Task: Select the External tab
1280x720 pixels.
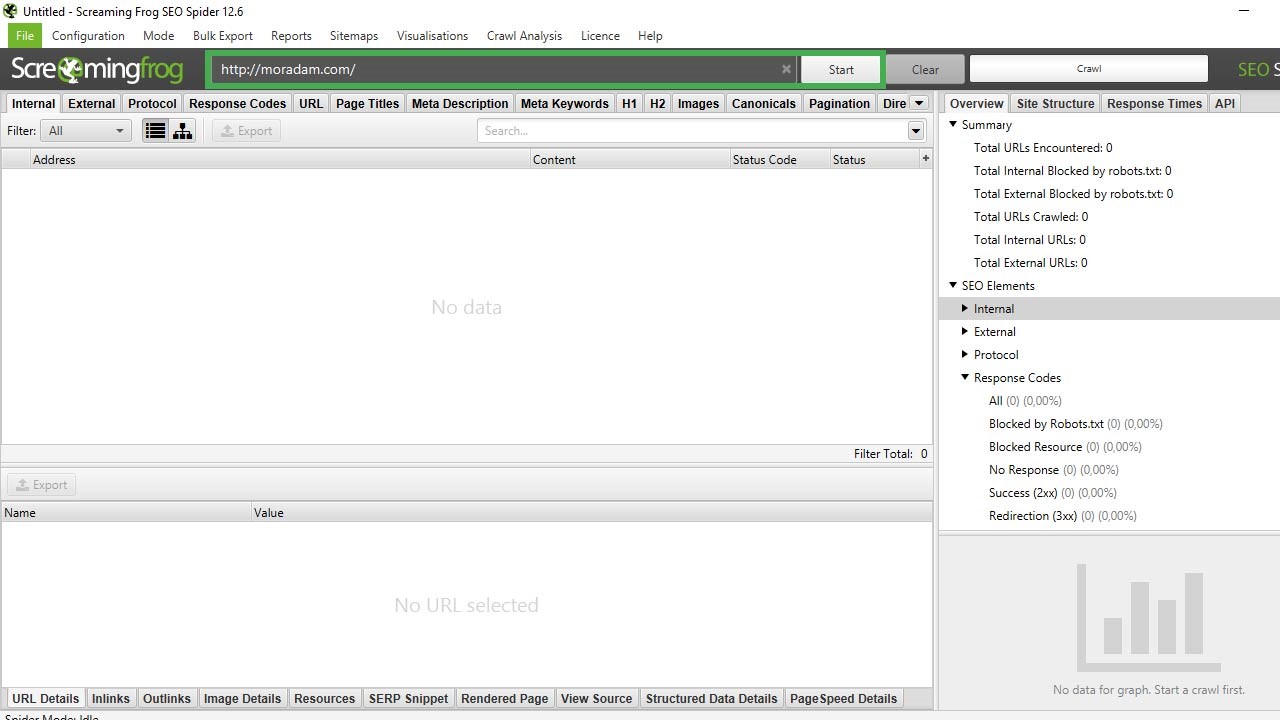Action: click(91, 103)
